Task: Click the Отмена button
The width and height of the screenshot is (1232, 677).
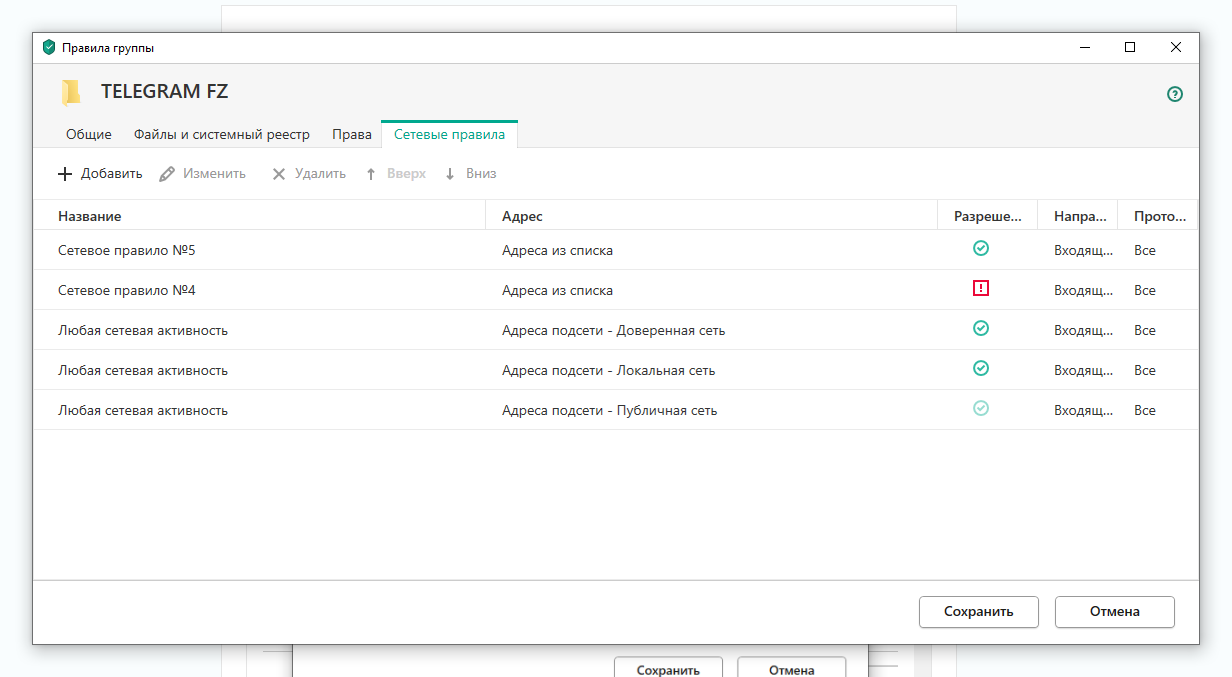Action: 1115,612
